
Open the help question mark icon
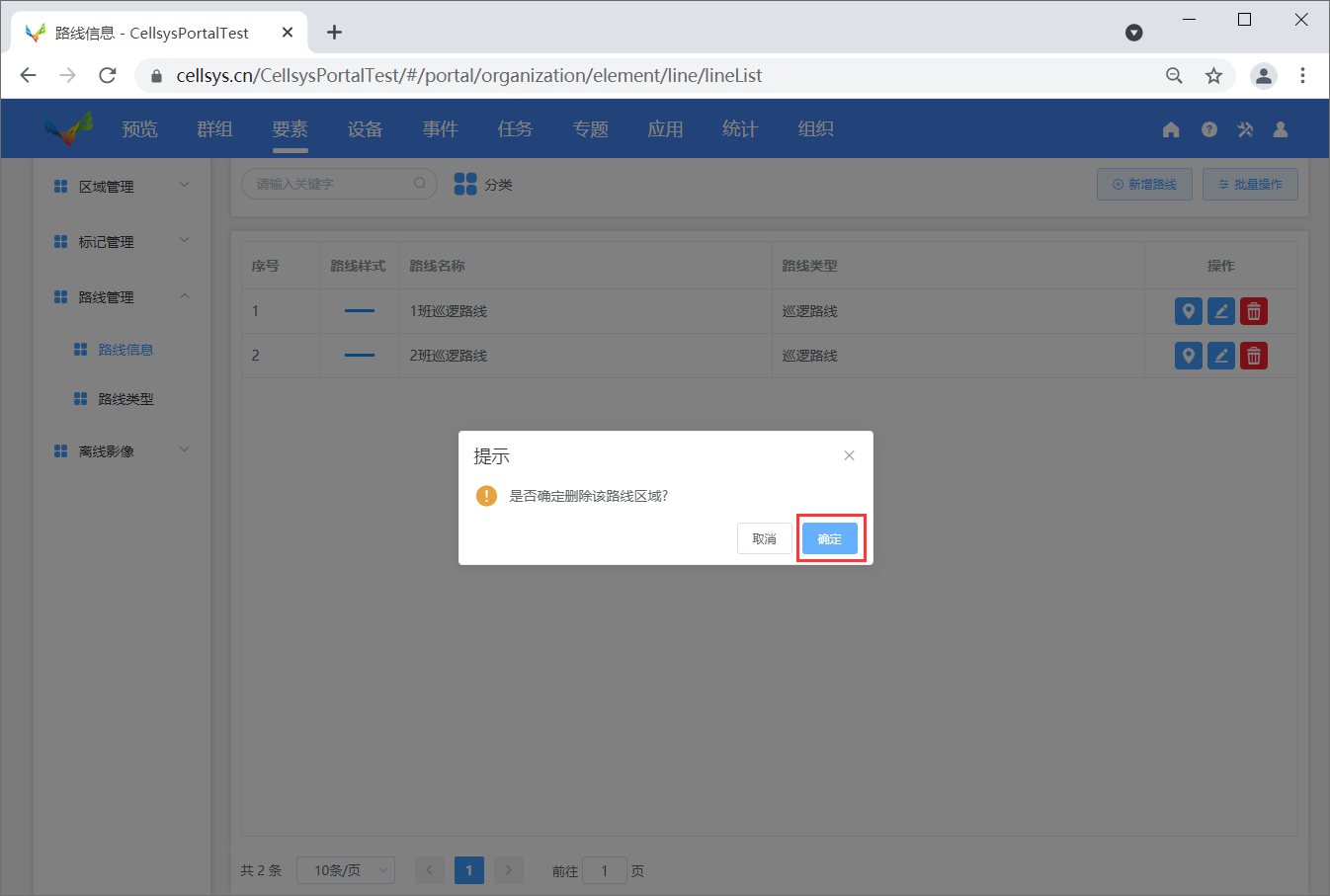point(1209,129)
